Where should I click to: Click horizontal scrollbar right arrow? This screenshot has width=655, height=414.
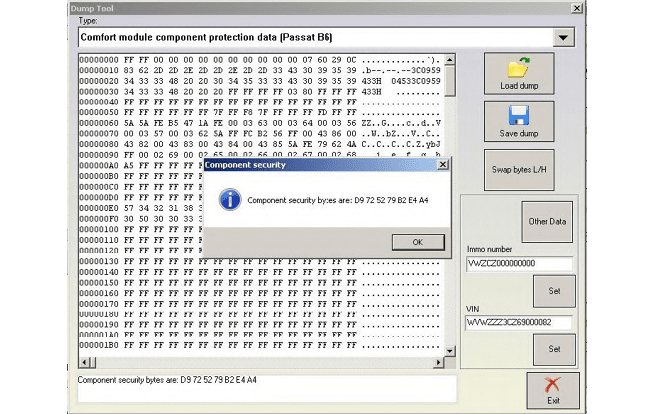[x=436, y=362]
